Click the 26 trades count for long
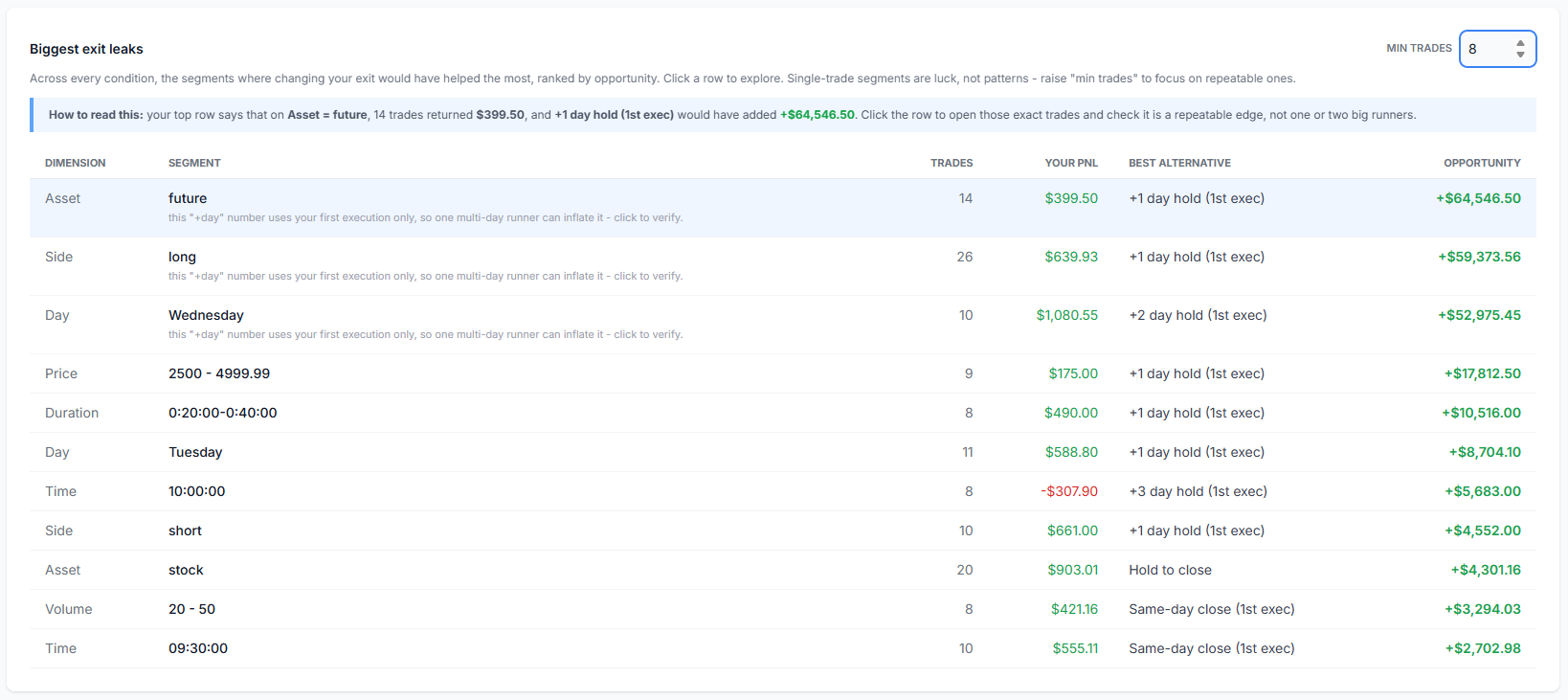Viewport: 1568px width, 700px height. click(965, 257)
